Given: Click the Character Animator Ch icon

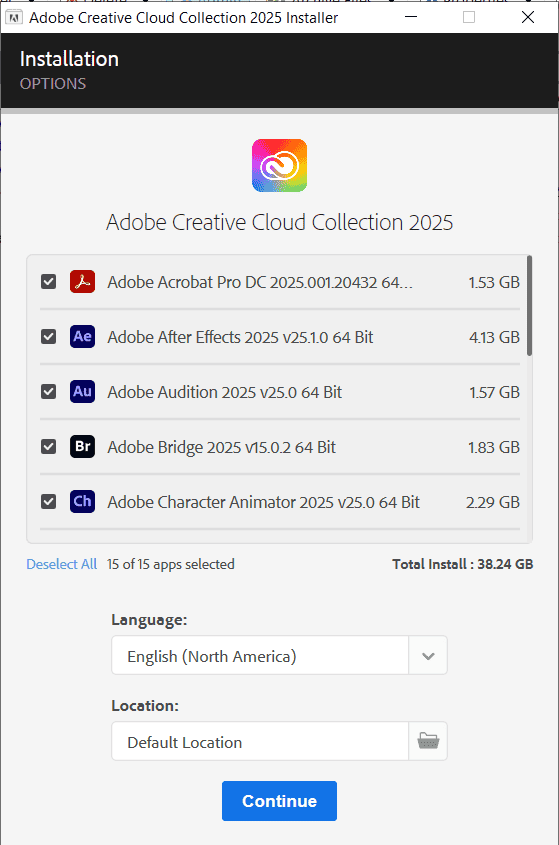Looking at the screenshot, I should coord(82,502).
